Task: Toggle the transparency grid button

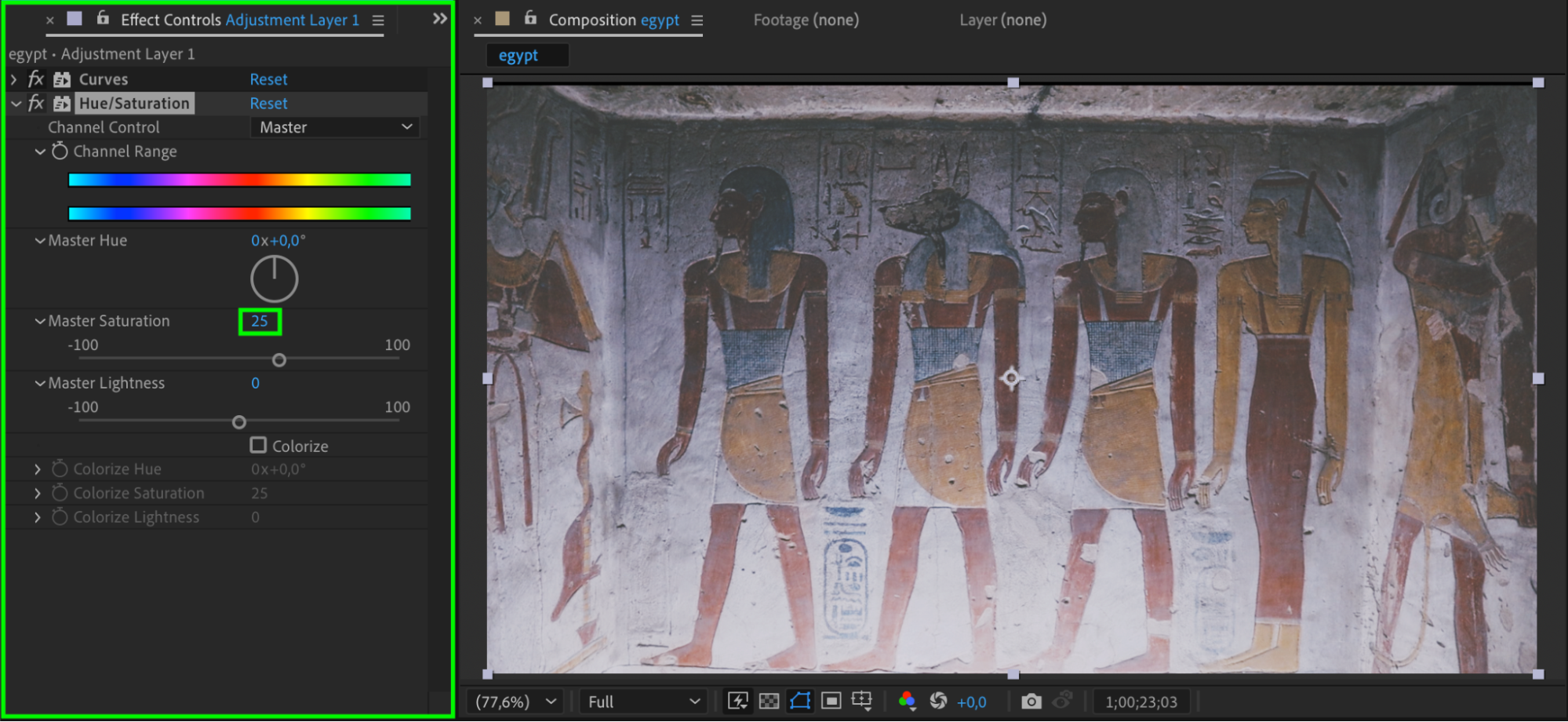Action: (x=769, y=701)
